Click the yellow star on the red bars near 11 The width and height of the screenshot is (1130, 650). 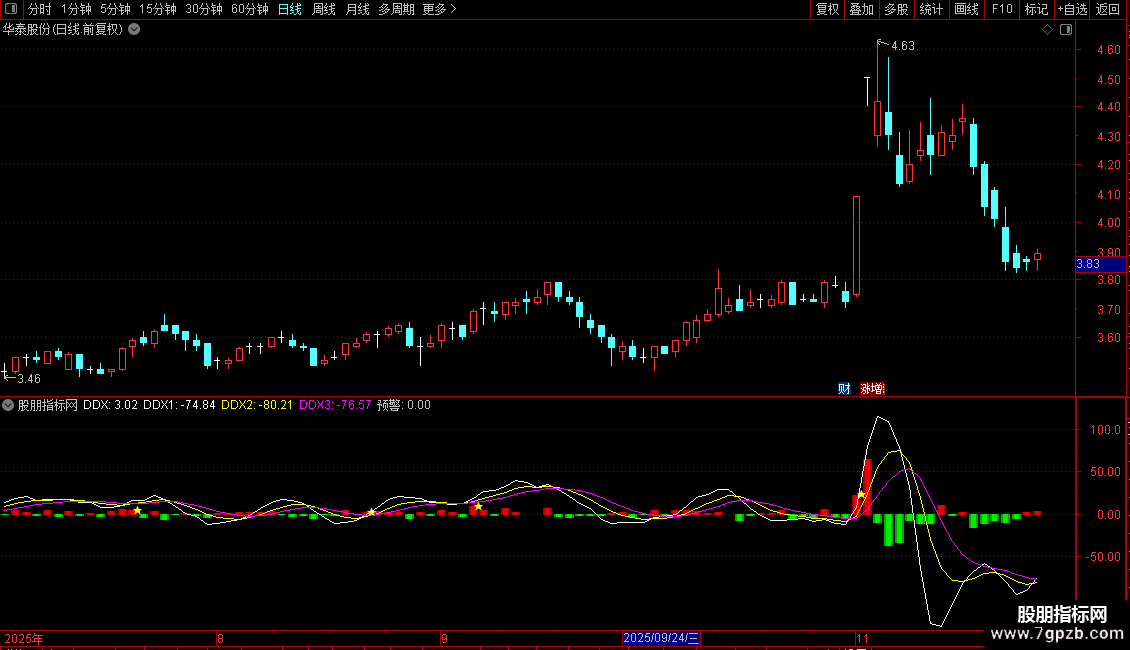[x=861, y=495]
